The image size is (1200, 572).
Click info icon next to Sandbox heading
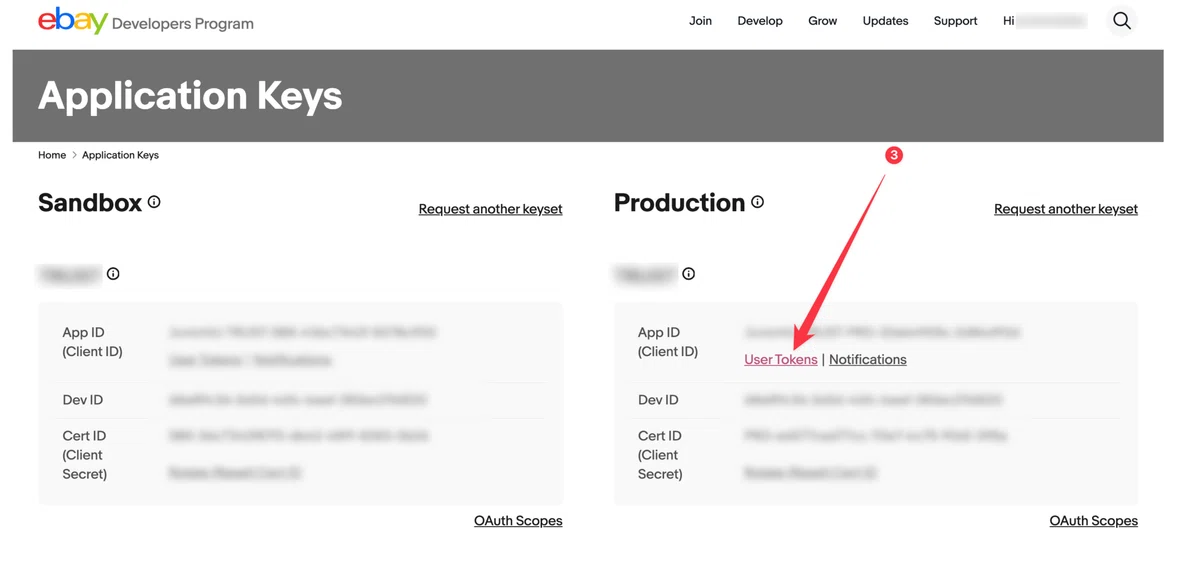click(x=154, y=202)
